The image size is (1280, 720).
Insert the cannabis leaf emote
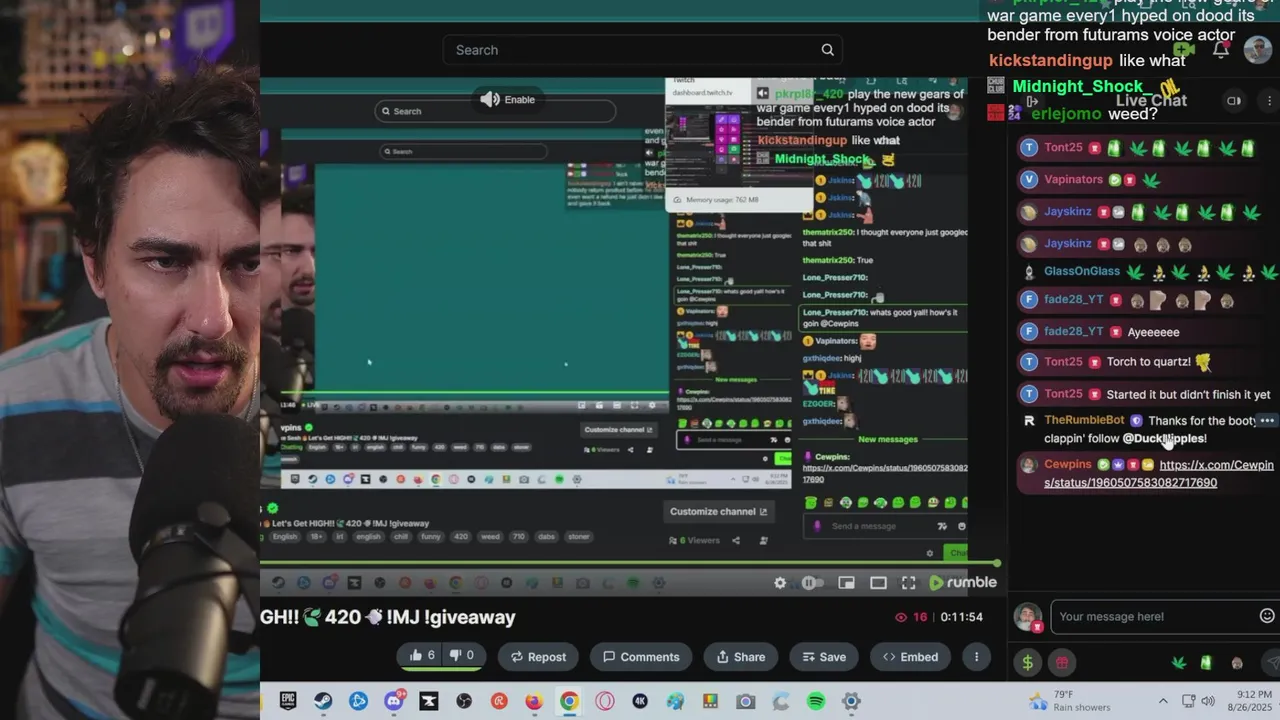pyautogui.click(x=1179, y=663)
